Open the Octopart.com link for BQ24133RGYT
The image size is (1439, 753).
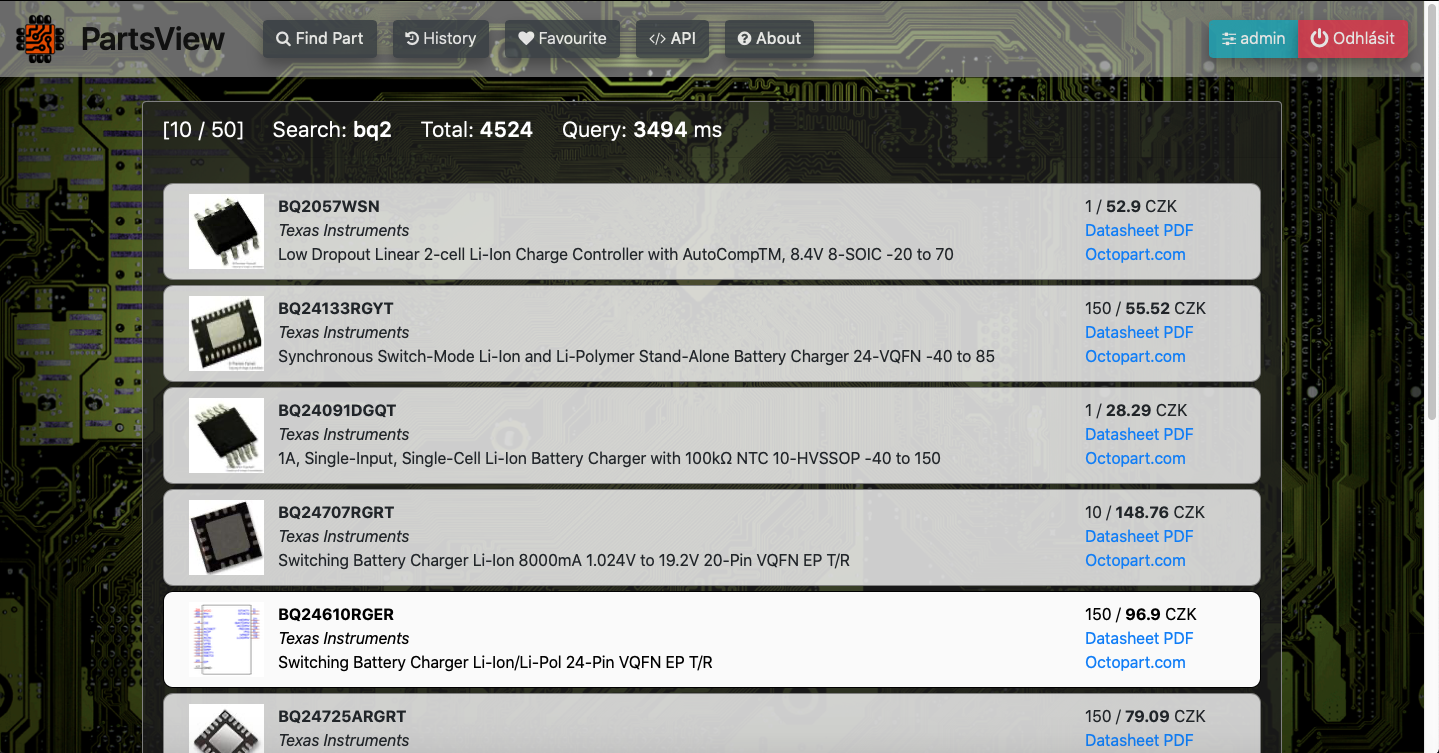click(1135, 356)
